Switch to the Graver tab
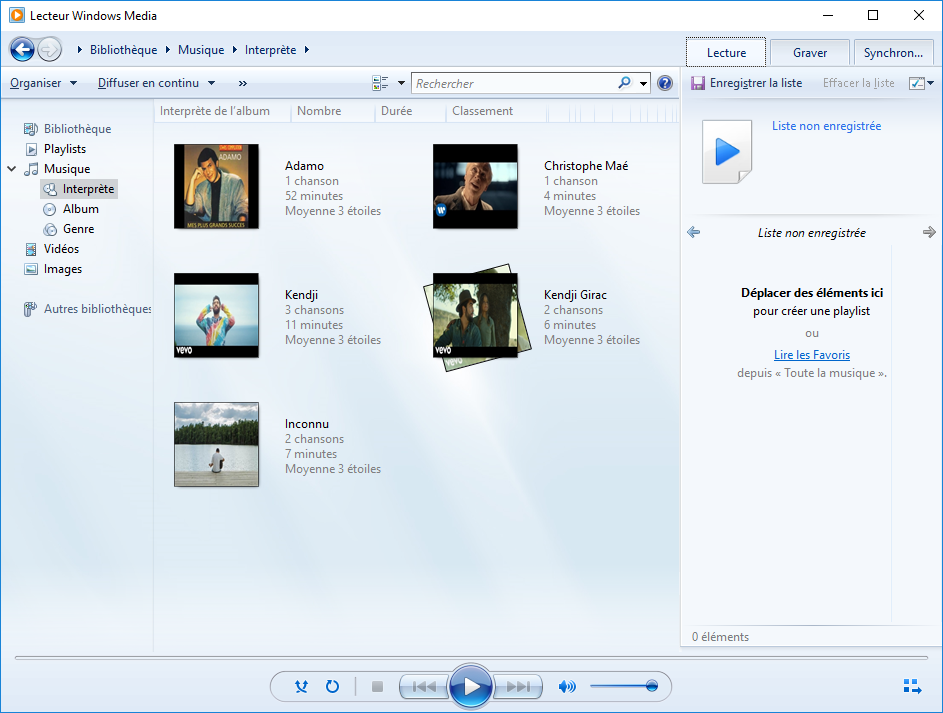943x713 pixels. 809,52
